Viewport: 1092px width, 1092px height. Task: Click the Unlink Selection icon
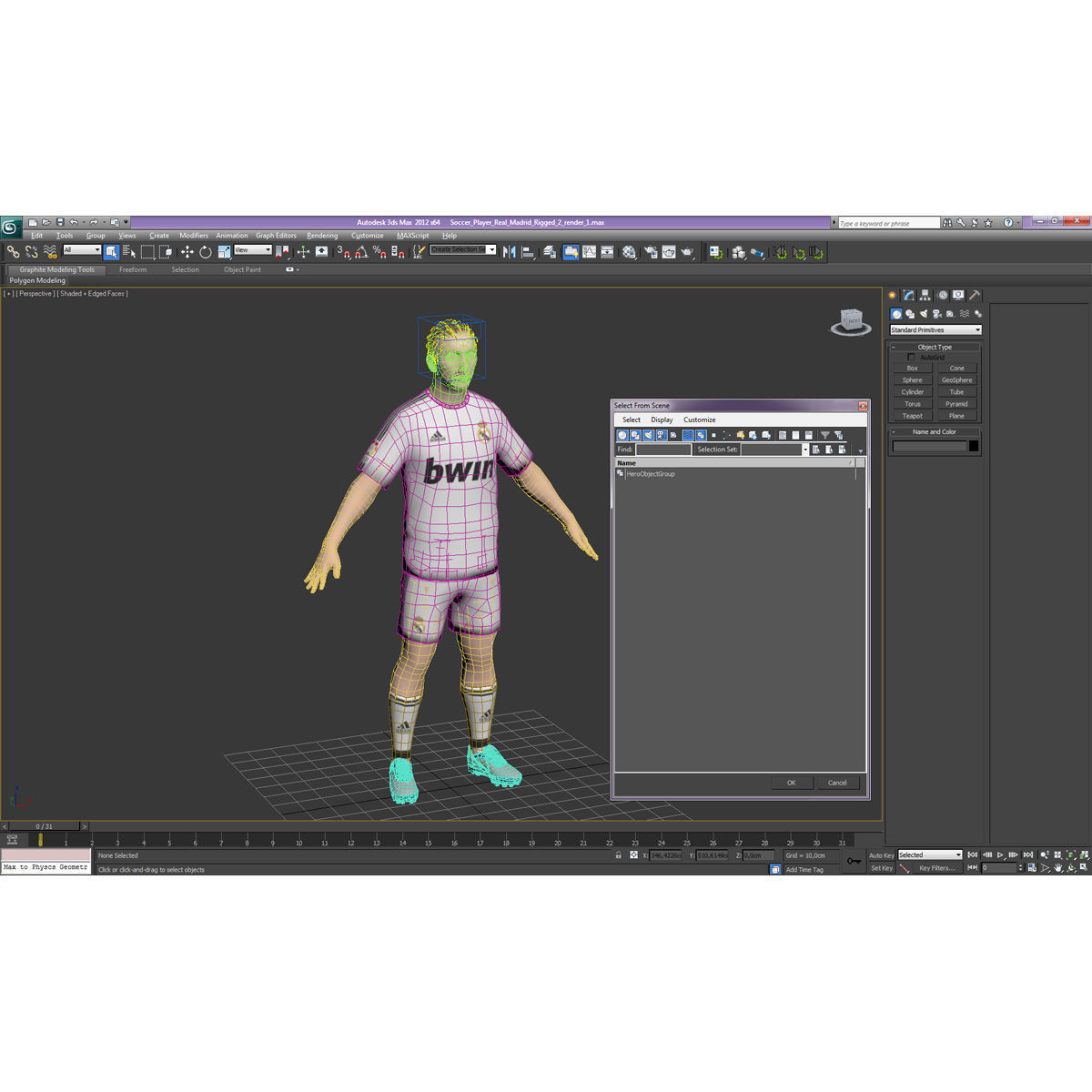point(31,252)
